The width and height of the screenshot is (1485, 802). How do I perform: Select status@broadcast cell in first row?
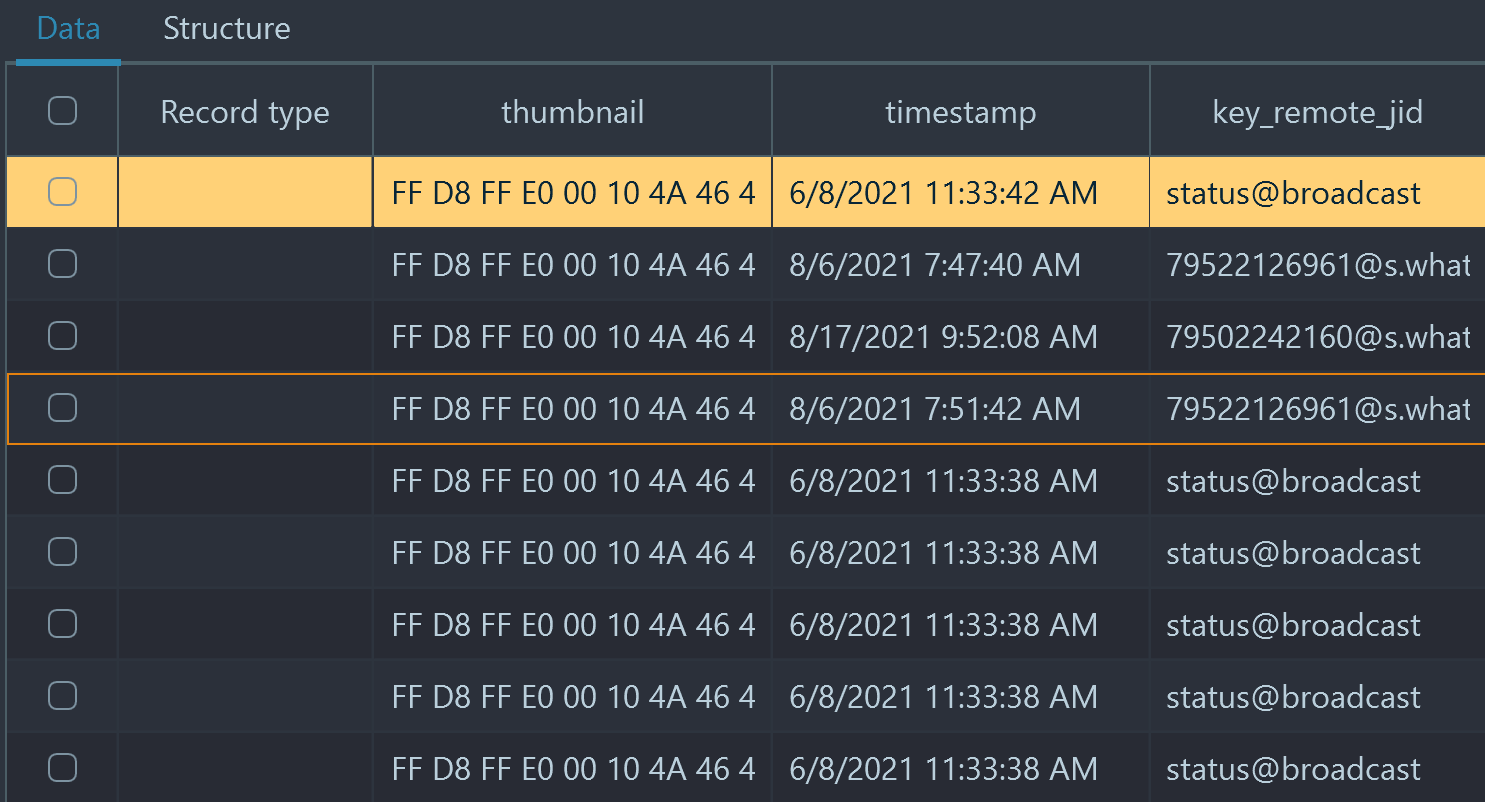point(1318,192)
